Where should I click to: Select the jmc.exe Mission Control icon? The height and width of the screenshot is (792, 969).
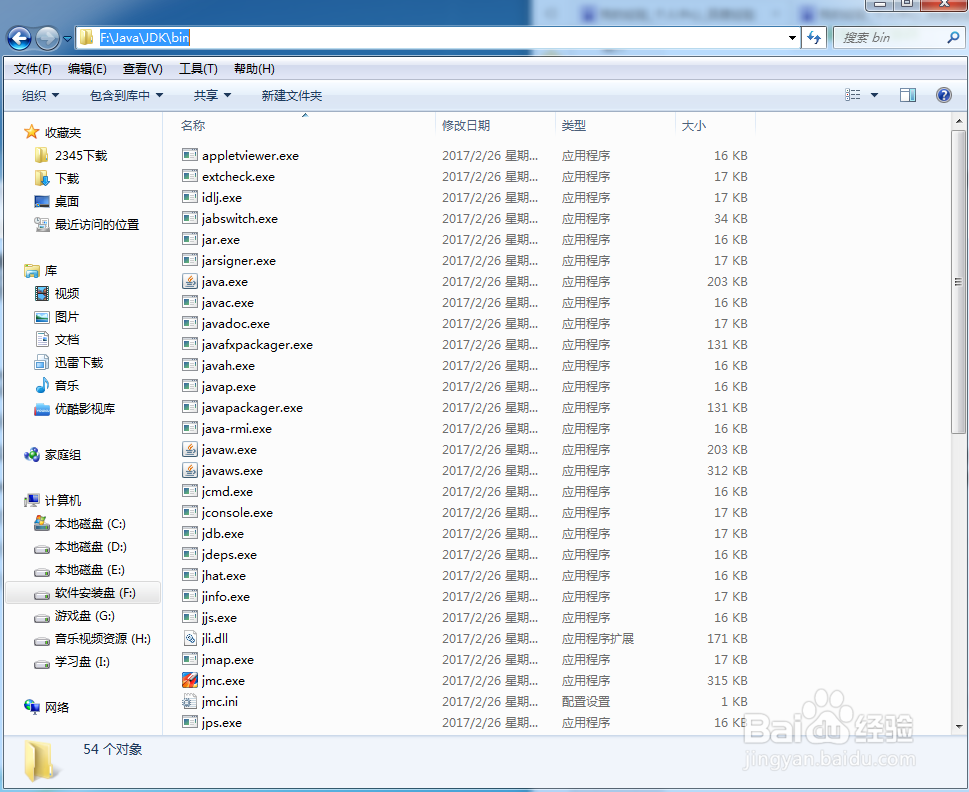190,680
